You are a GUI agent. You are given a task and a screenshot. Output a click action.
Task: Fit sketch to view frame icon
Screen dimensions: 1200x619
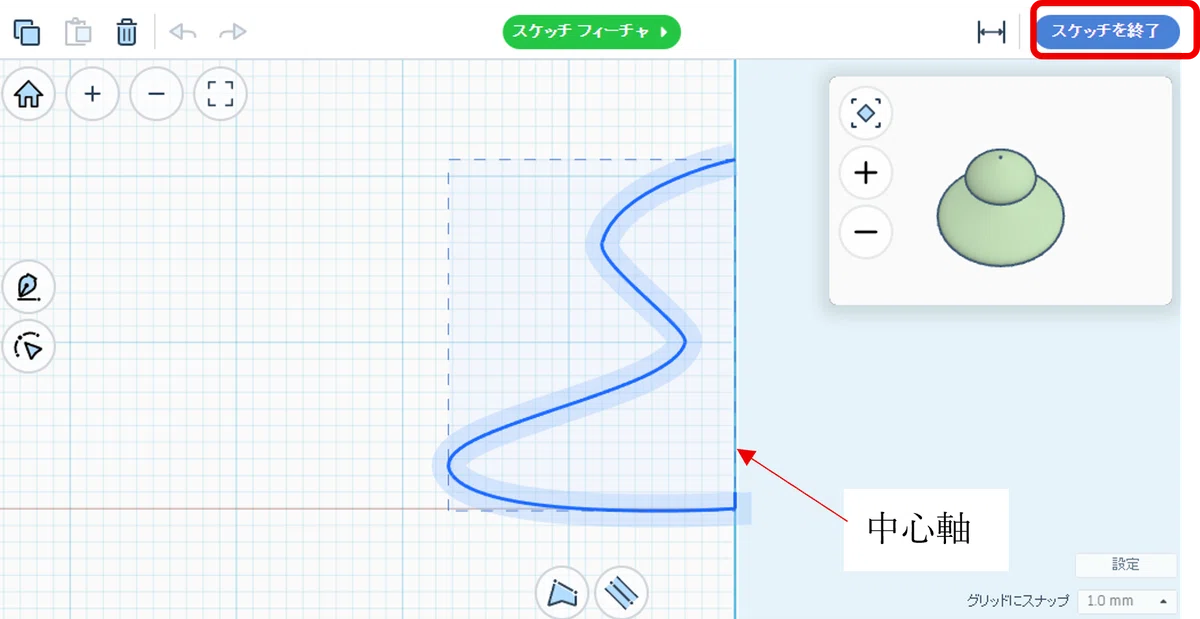pos(220,94)
